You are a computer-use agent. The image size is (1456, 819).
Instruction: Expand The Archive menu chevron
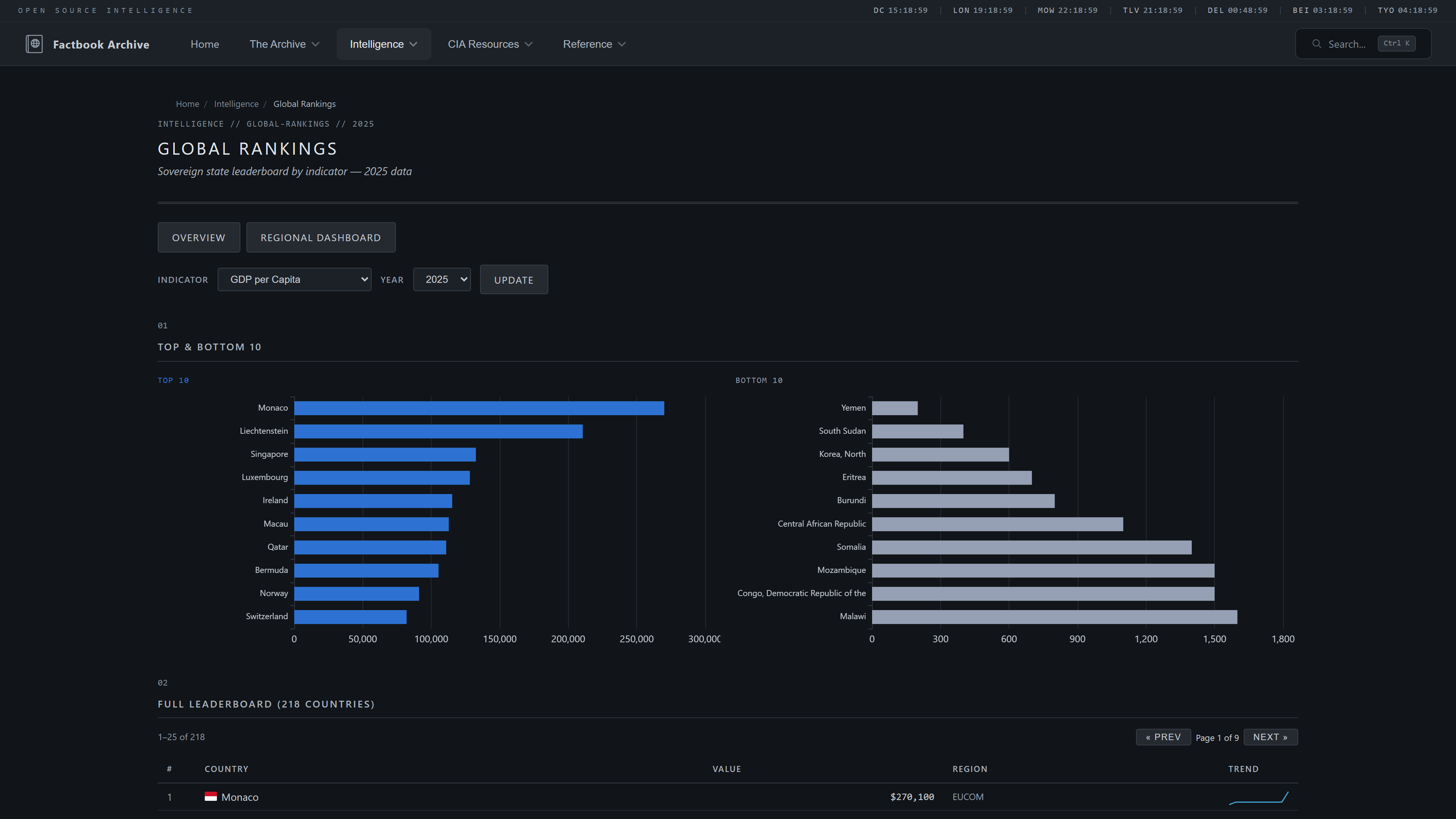click(315, 44)
